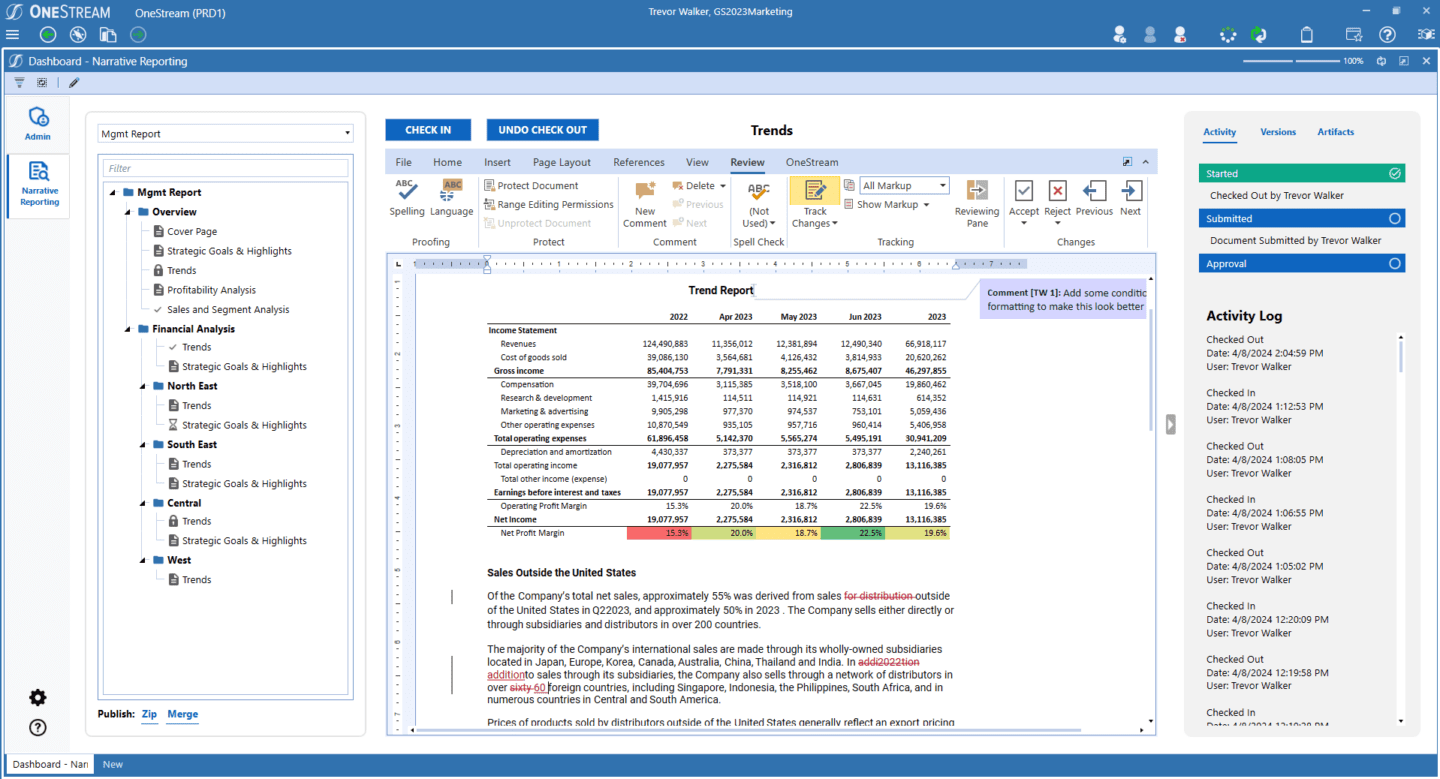The width and height of the screenshot is (1440, 779).
Task: Go to Previous change in Changes group
Action: coord(1094,198)
